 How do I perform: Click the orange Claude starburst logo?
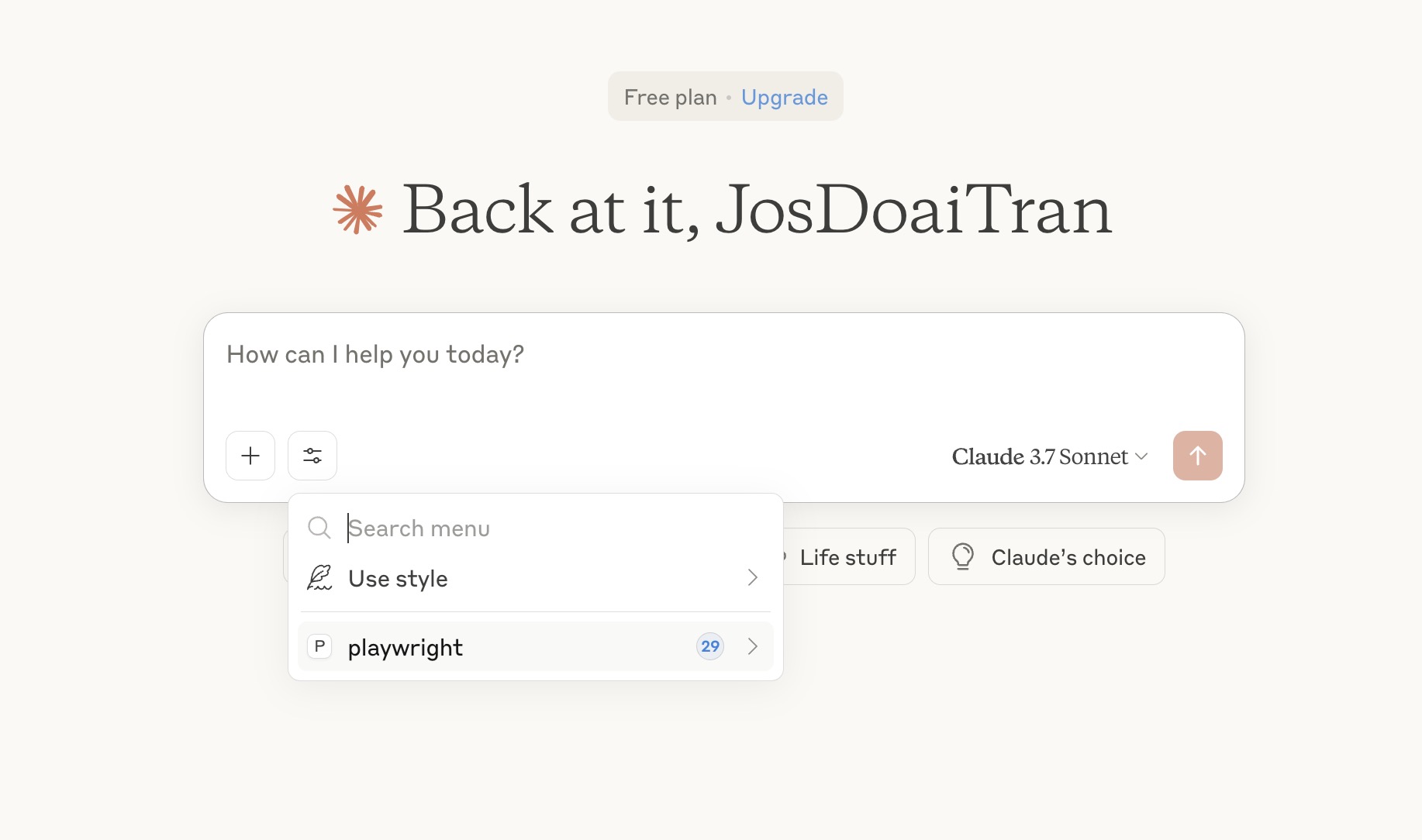[x=358, y=209]
